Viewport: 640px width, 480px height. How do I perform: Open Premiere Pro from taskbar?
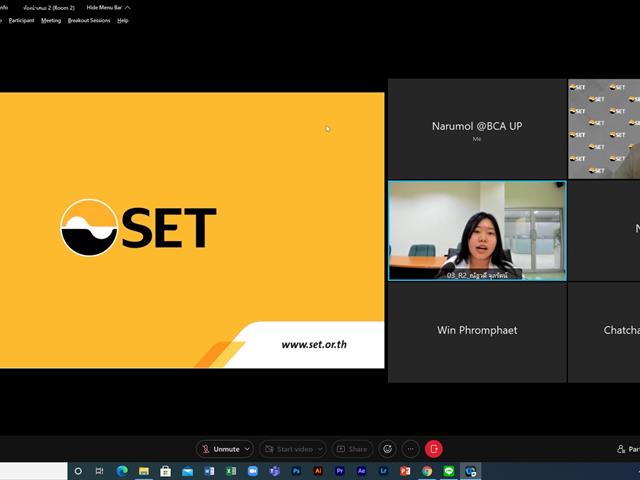point(340,471)
